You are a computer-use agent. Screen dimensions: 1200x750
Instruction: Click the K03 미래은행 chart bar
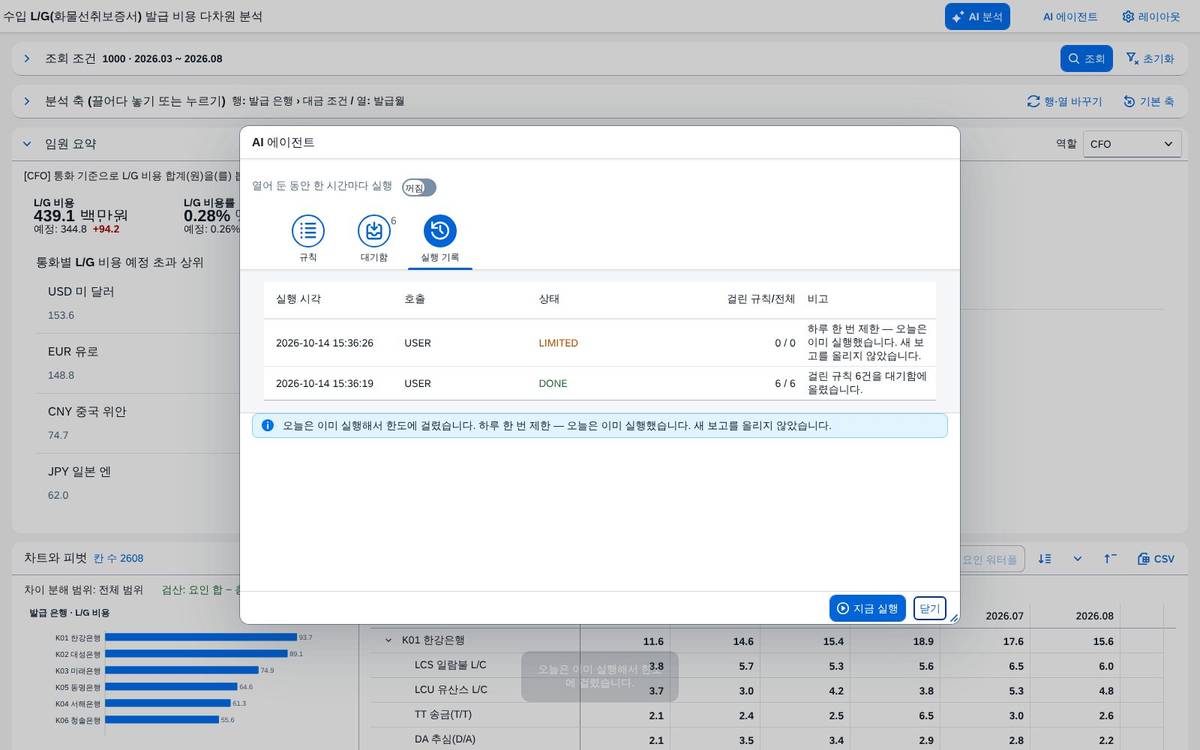(x=182, y=670)
